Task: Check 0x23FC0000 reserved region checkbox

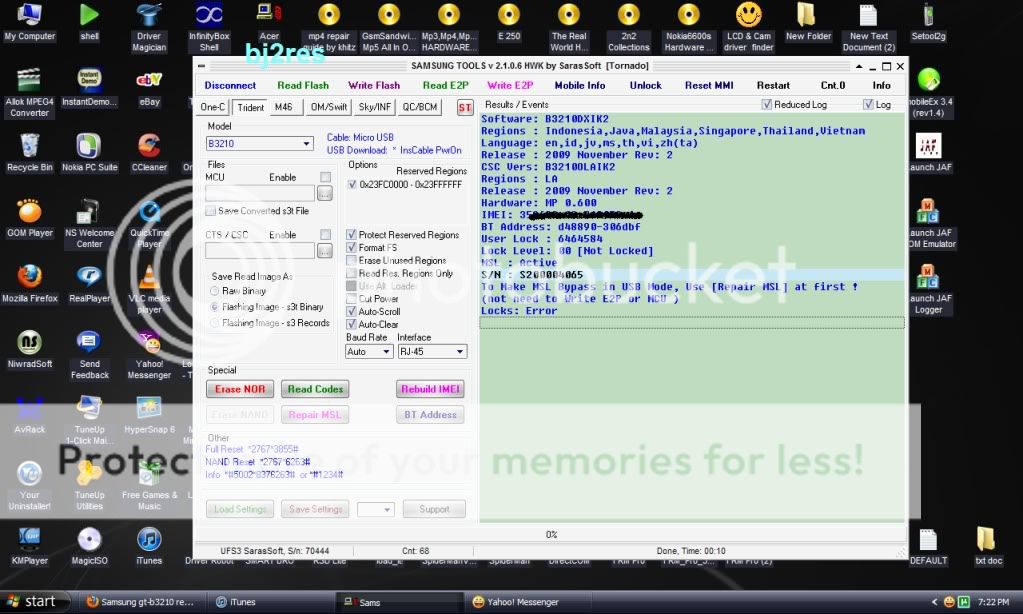Action: 352,185
